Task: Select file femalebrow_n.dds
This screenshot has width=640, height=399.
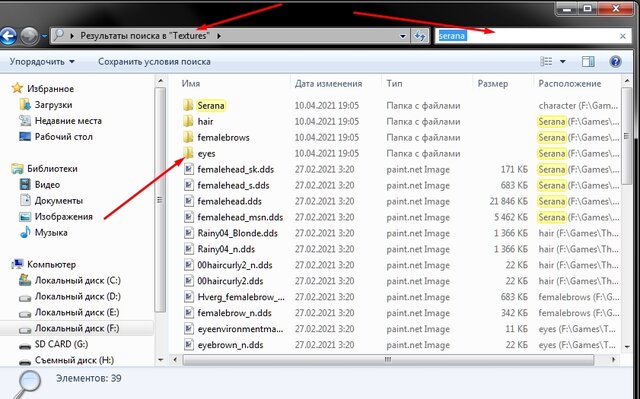Action: 235,313
